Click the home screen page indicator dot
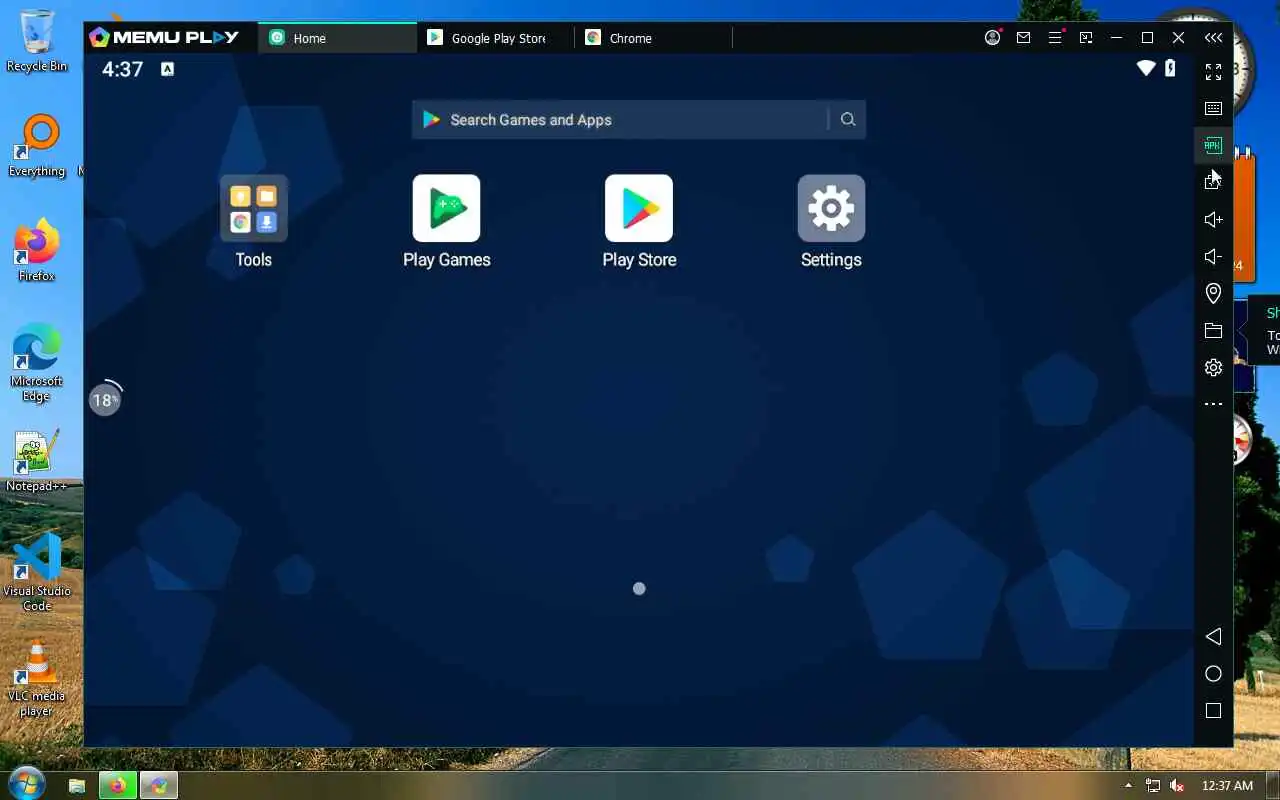1280x800 pixels. 639,589
